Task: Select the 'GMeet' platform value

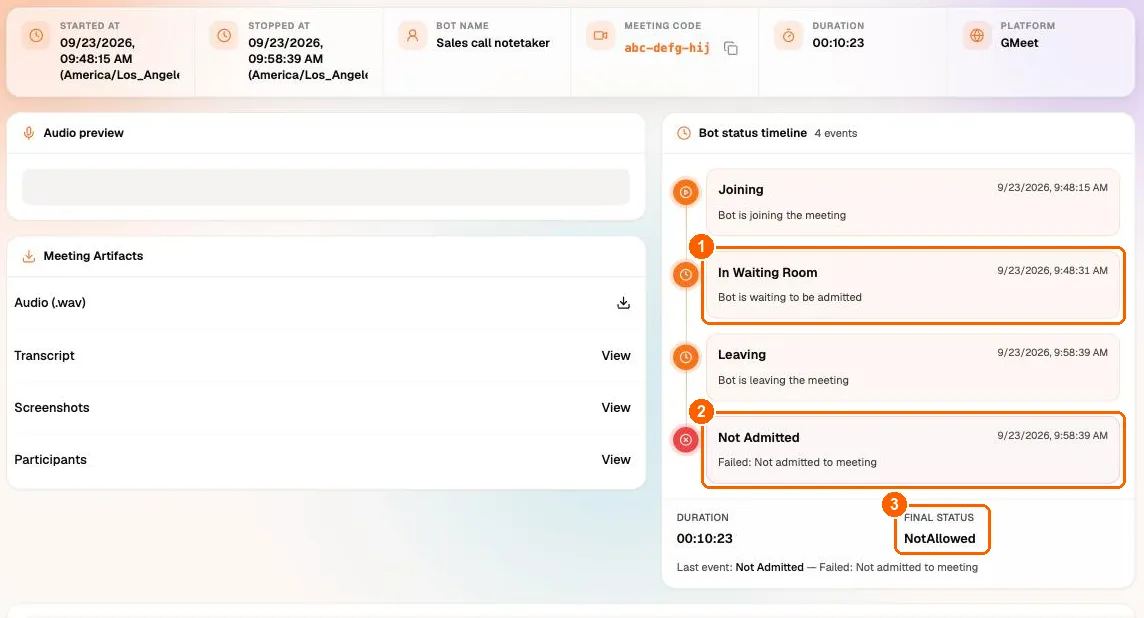Action: click(x=1019, y=43)
